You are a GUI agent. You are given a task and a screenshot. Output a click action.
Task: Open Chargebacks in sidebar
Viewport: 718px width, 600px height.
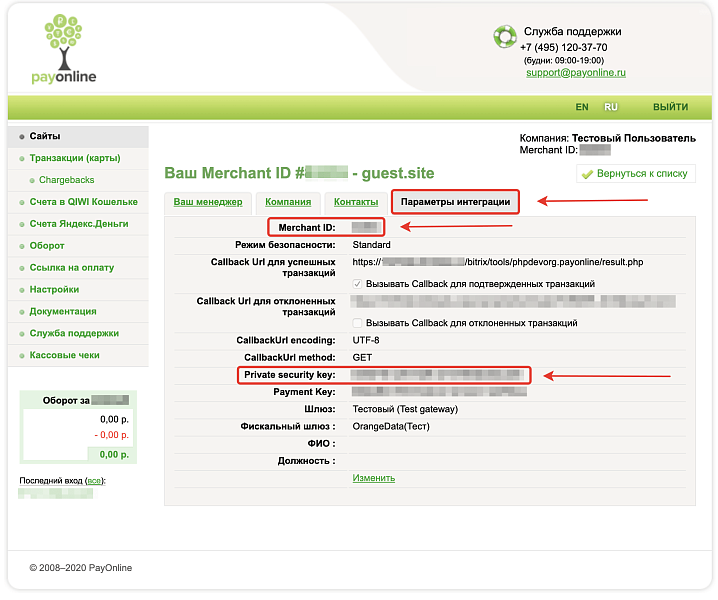click(x=67, y=180)
